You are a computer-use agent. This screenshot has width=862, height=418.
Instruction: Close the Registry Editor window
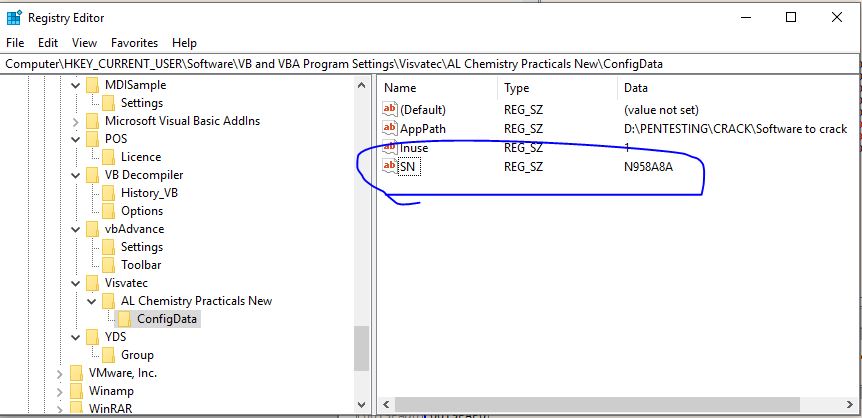[x=837, y=18]
